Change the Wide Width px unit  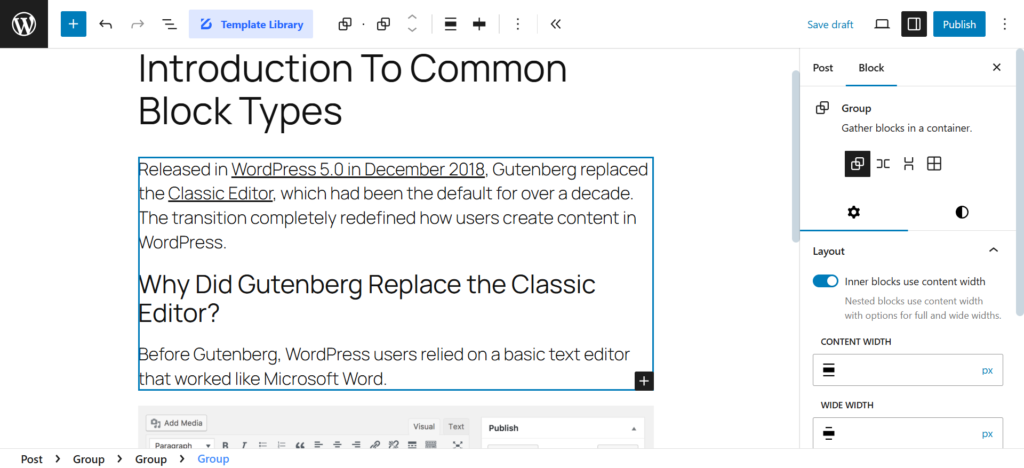click(987, 433)
